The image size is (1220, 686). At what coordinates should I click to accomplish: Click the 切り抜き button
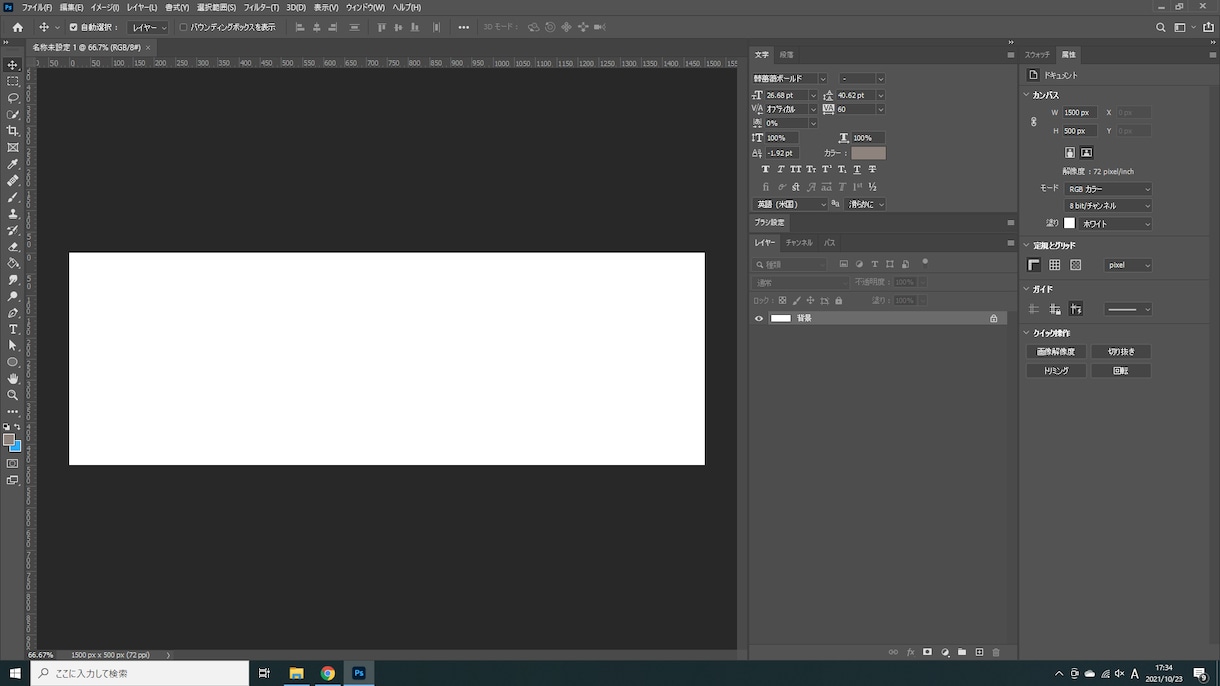click(1121, 352)
